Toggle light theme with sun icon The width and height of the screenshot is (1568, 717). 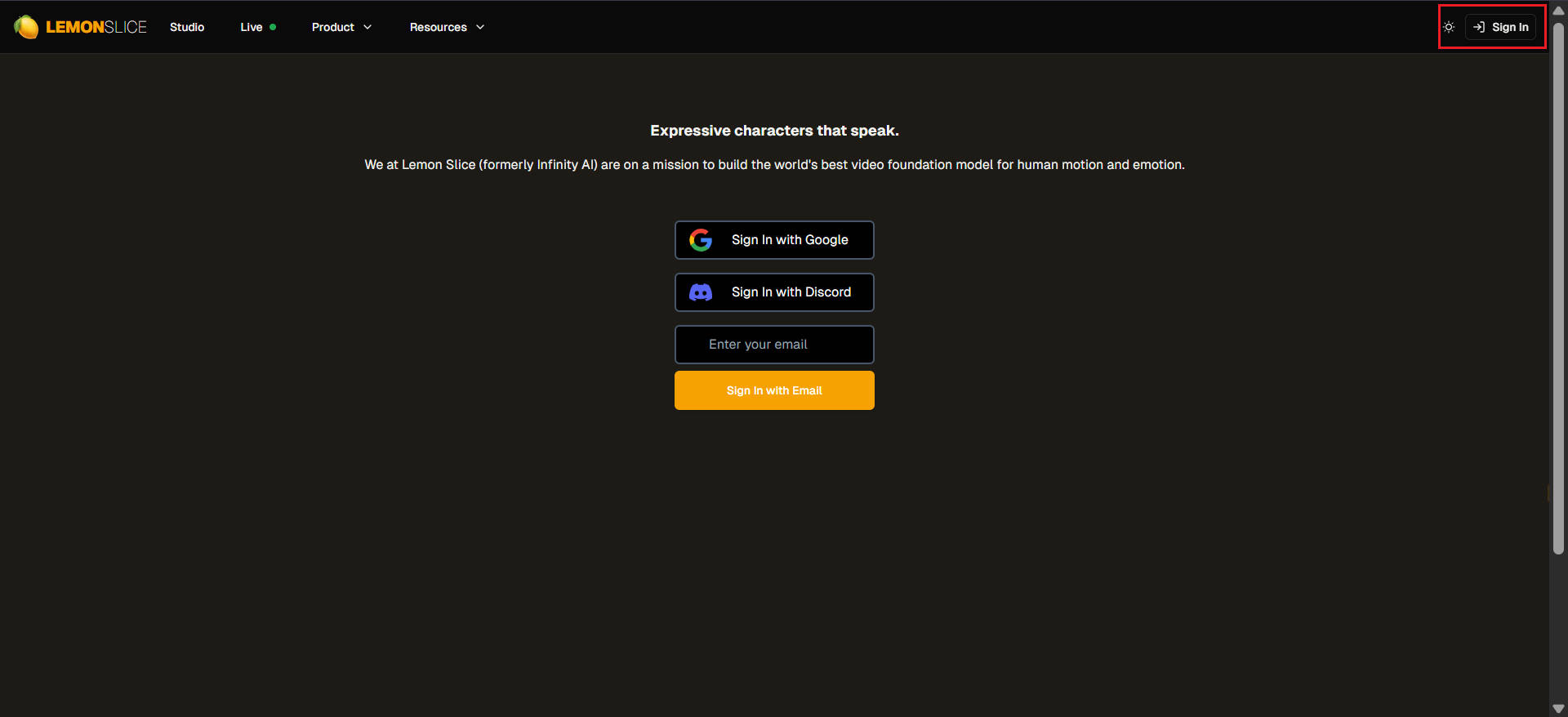[x=1449, y=27]
